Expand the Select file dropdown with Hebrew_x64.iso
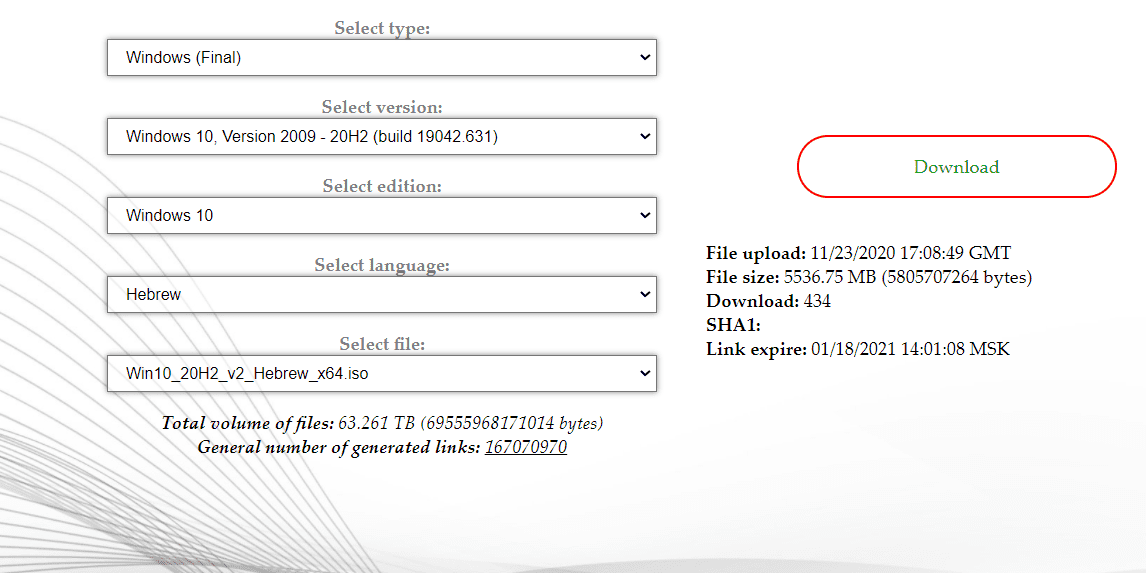This screenshot has width=1146, height=573. [x=382, y=373]
